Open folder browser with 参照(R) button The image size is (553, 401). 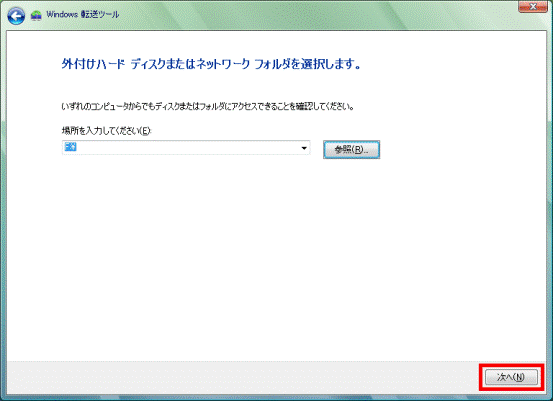click(x=351, y=150)
